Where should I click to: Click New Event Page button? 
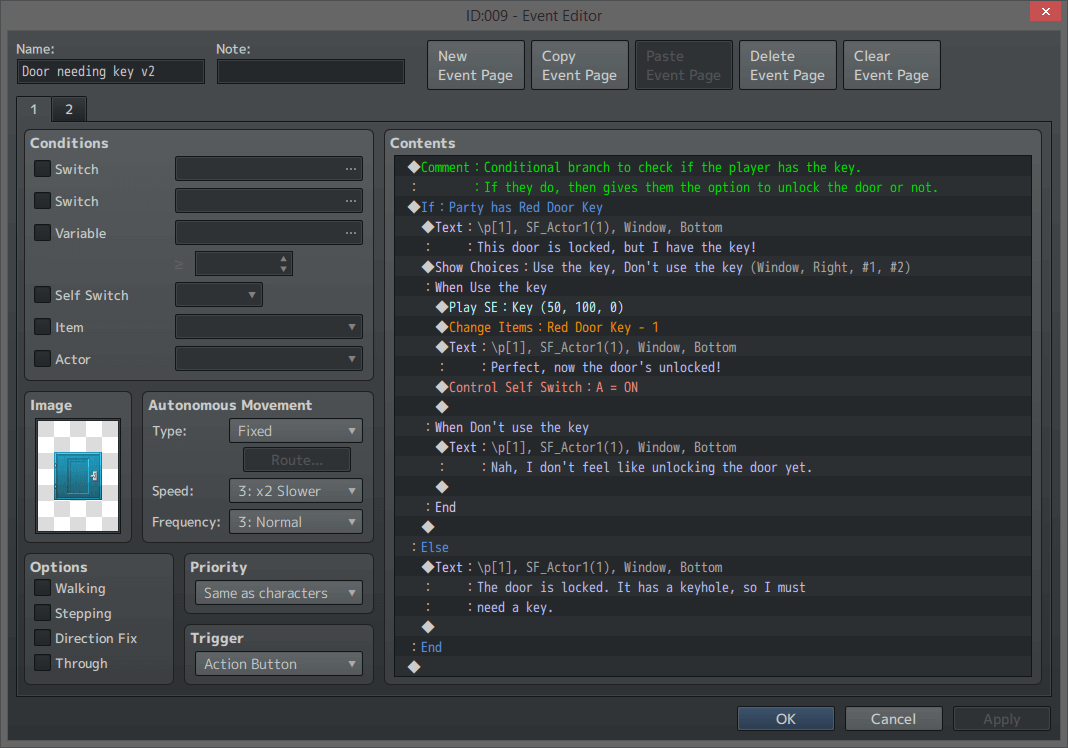[475, 65]
